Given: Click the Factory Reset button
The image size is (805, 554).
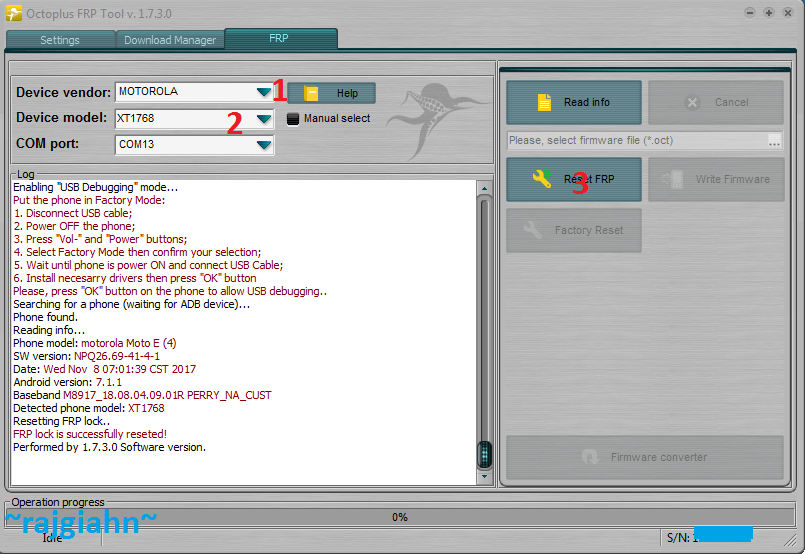Looking at the screenshot, I should (x=573, y=230).
